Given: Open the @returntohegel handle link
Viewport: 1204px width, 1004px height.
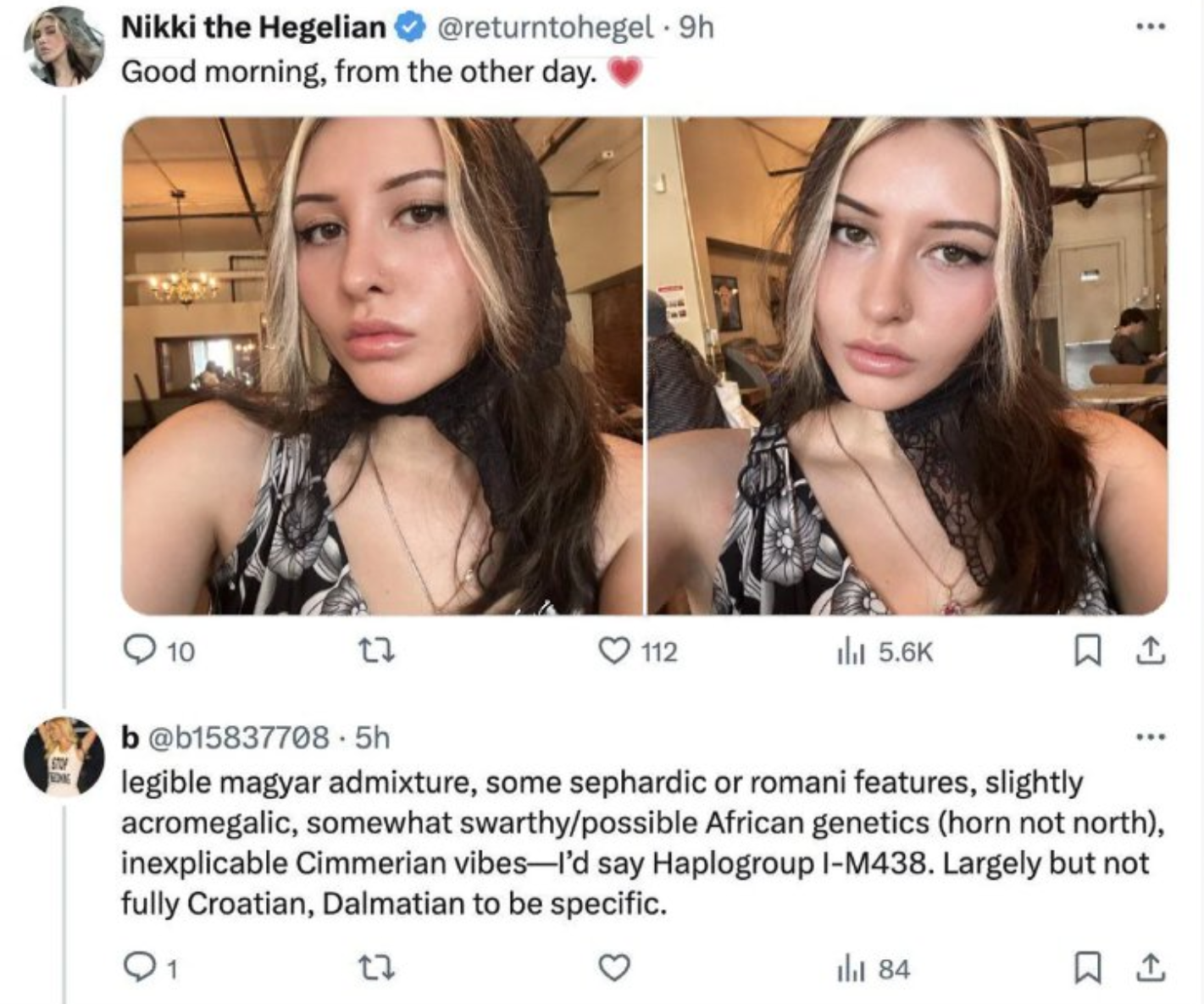Looking at the screenshot, I should pyautogui.click(x=545, y=27).
